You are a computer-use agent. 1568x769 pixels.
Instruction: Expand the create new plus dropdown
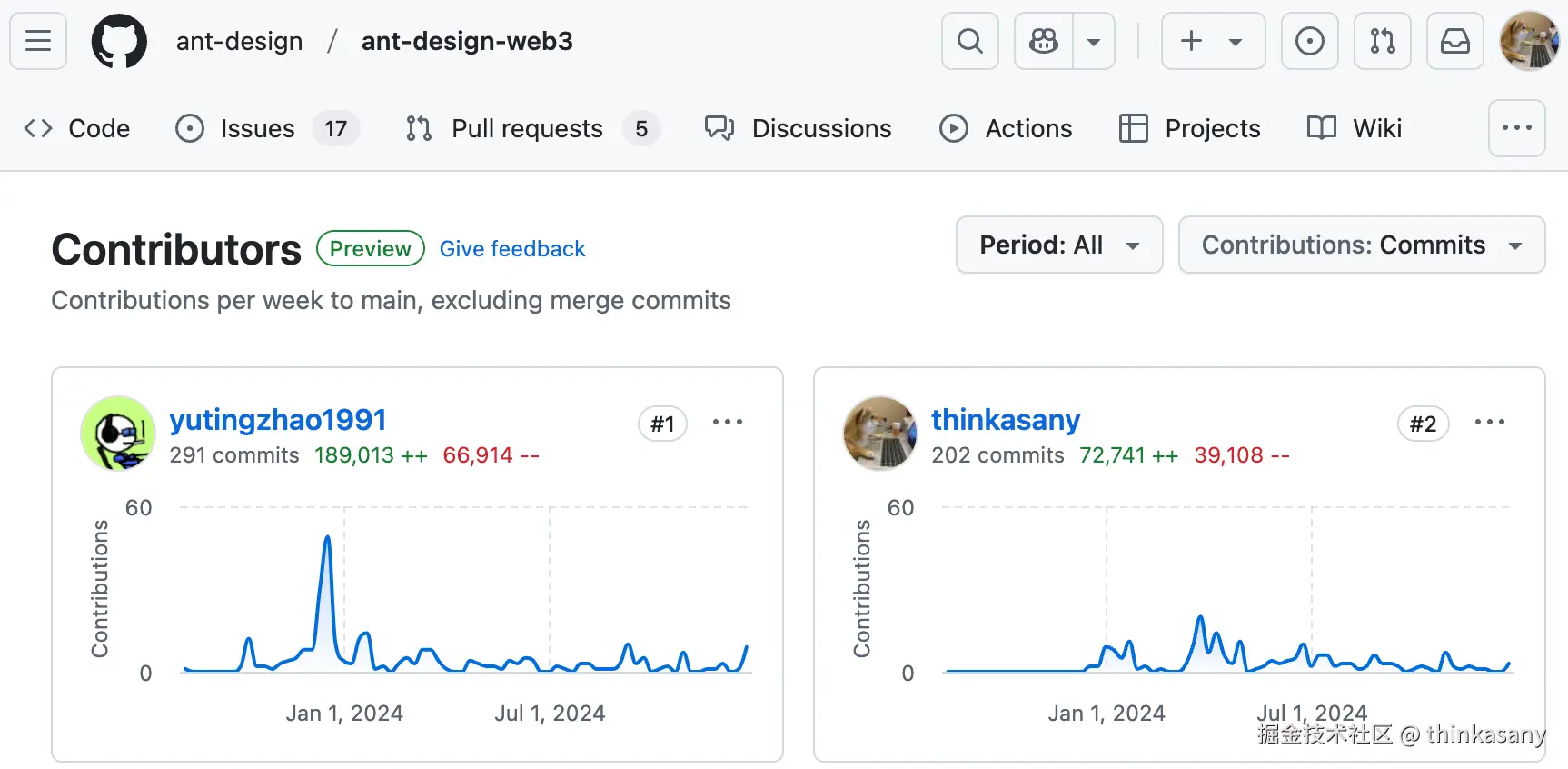click(x=1213, y=41)
